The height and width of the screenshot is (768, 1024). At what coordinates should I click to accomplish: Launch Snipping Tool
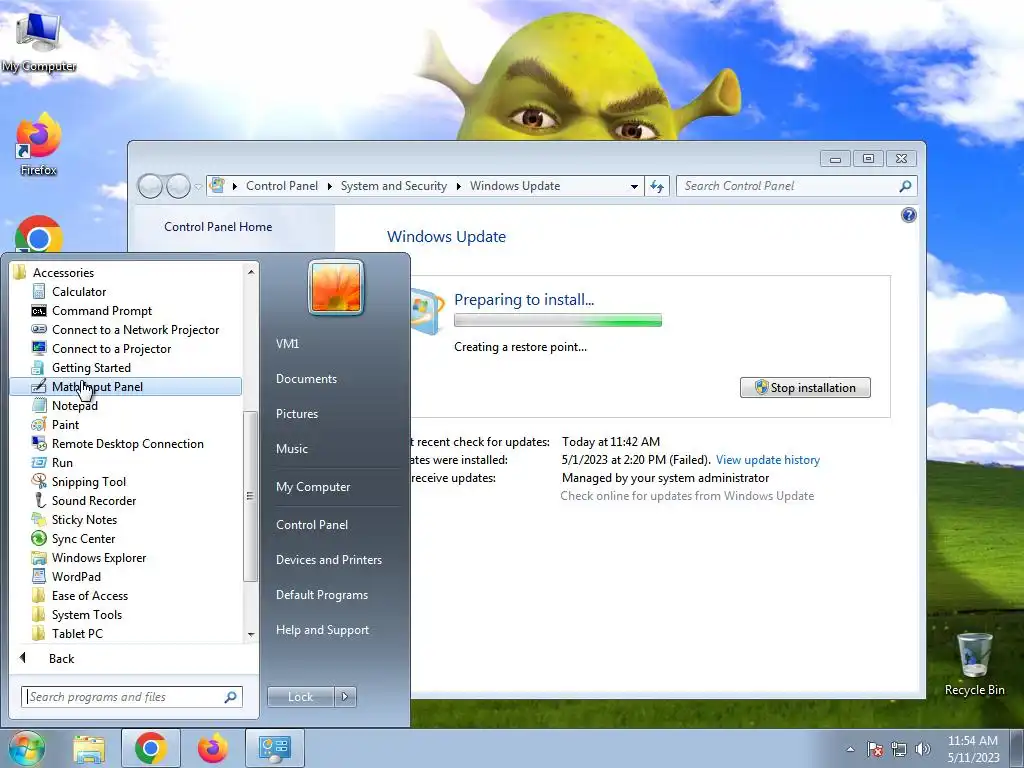pyautogui.click(x=89, y=481)
